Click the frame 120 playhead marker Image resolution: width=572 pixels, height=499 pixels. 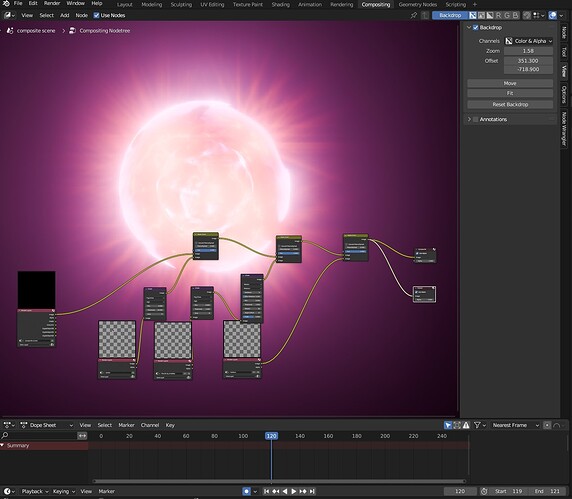coord(271,436)
